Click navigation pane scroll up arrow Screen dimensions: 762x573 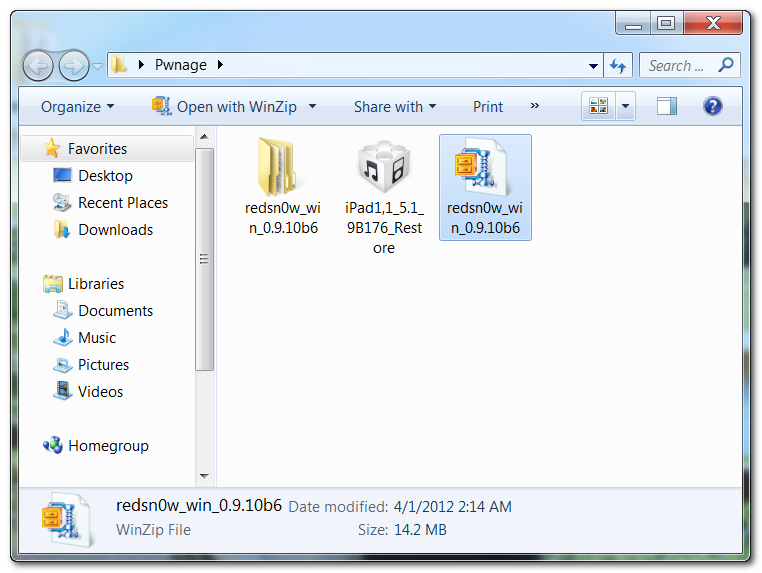(x=205, y=137)
